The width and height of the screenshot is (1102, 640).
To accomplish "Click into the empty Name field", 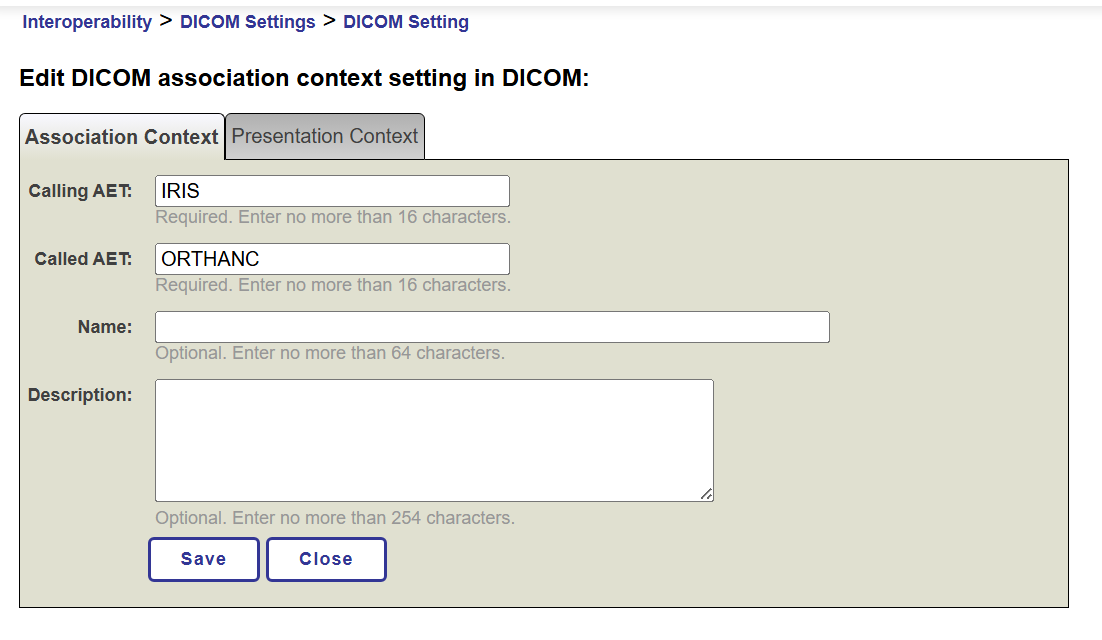I will pos(492,327).
